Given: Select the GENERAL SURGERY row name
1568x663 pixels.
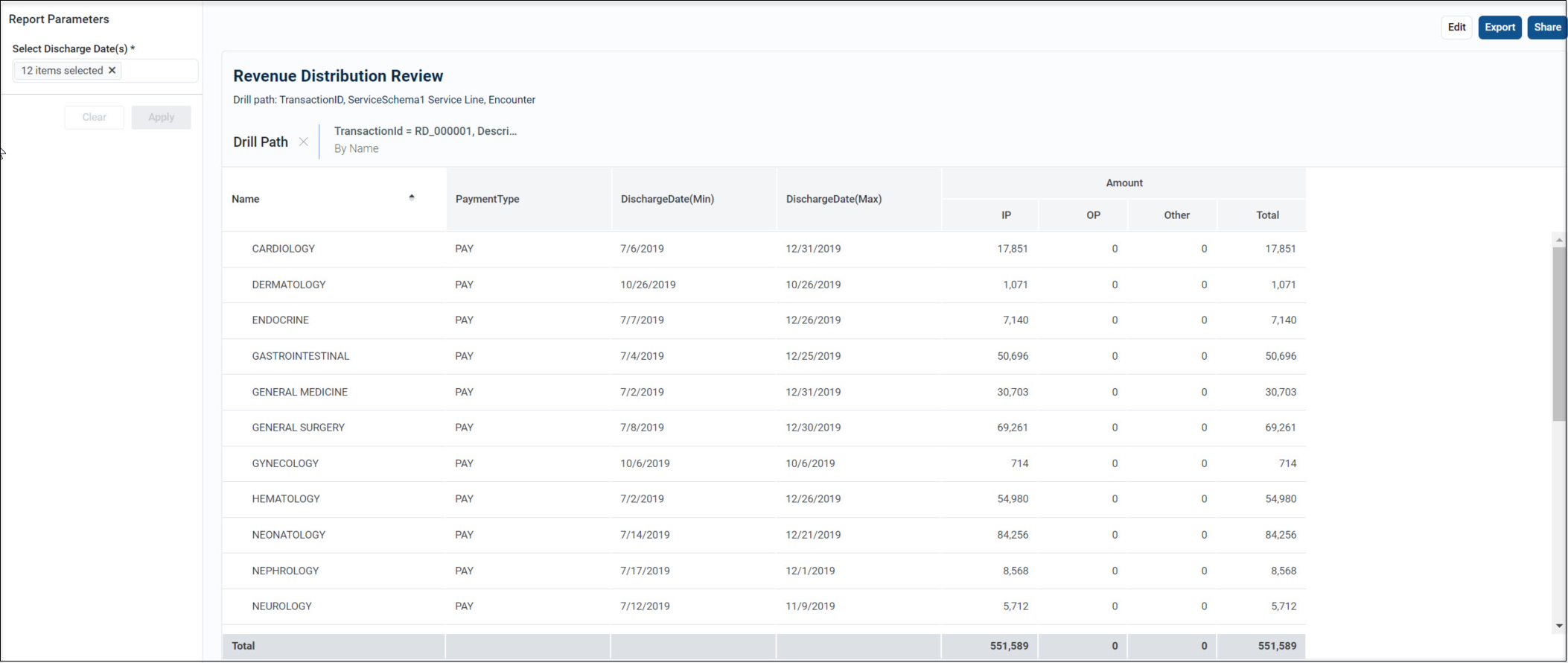Looking at the screenshot, I should 299,428.
